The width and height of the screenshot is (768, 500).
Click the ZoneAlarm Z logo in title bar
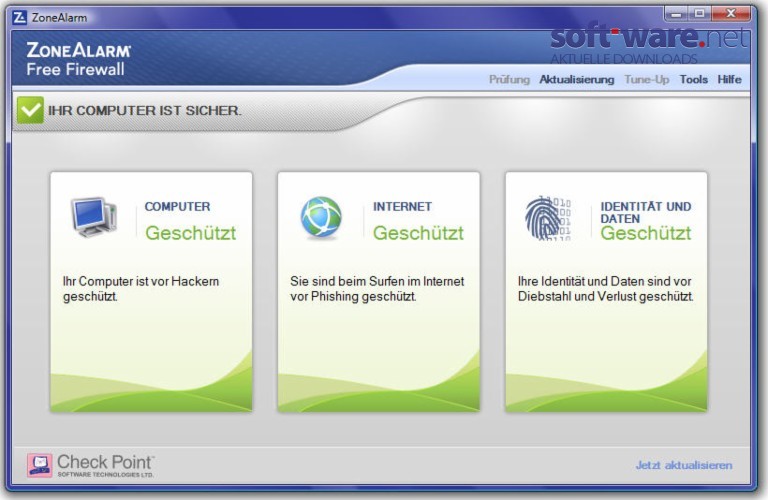coord(19,18)
